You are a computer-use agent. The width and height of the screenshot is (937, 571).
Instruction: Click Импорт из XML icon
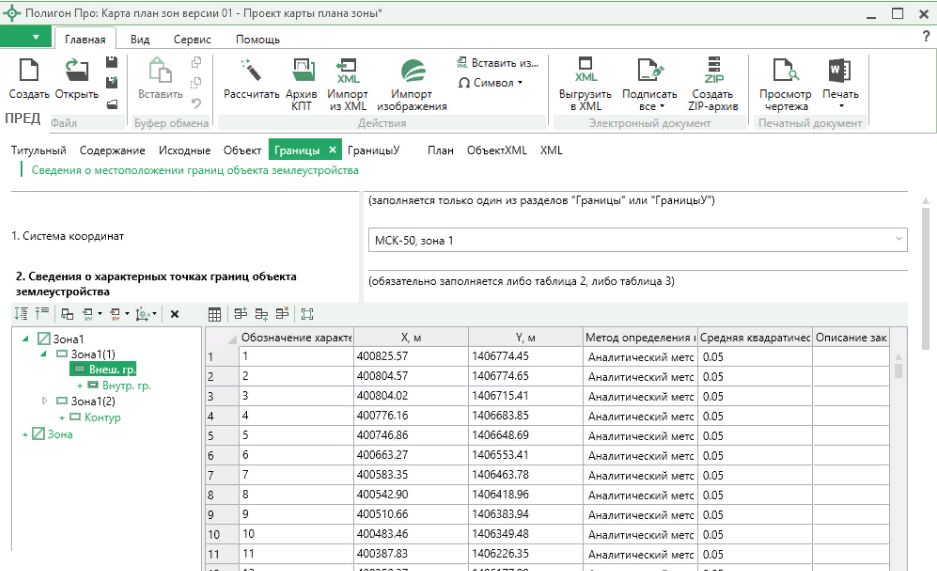click(348, 70)
